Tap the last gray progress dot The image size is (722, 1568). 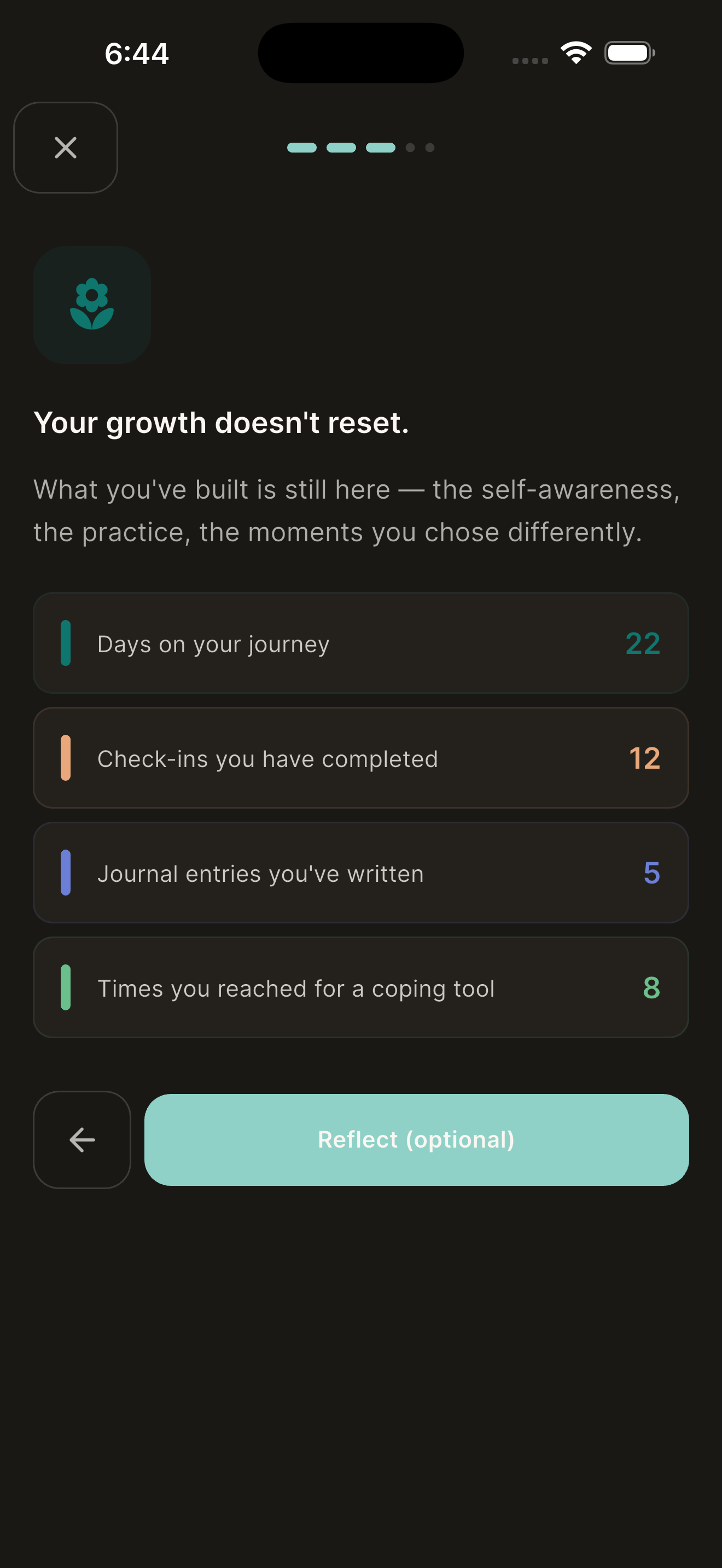pyautogui.click(x=429, y=148)
